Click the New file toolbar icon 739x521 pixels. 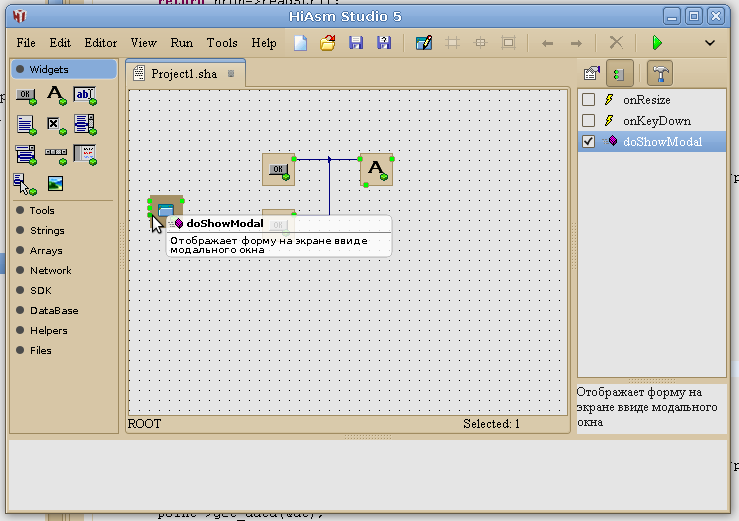pos(301,43)
